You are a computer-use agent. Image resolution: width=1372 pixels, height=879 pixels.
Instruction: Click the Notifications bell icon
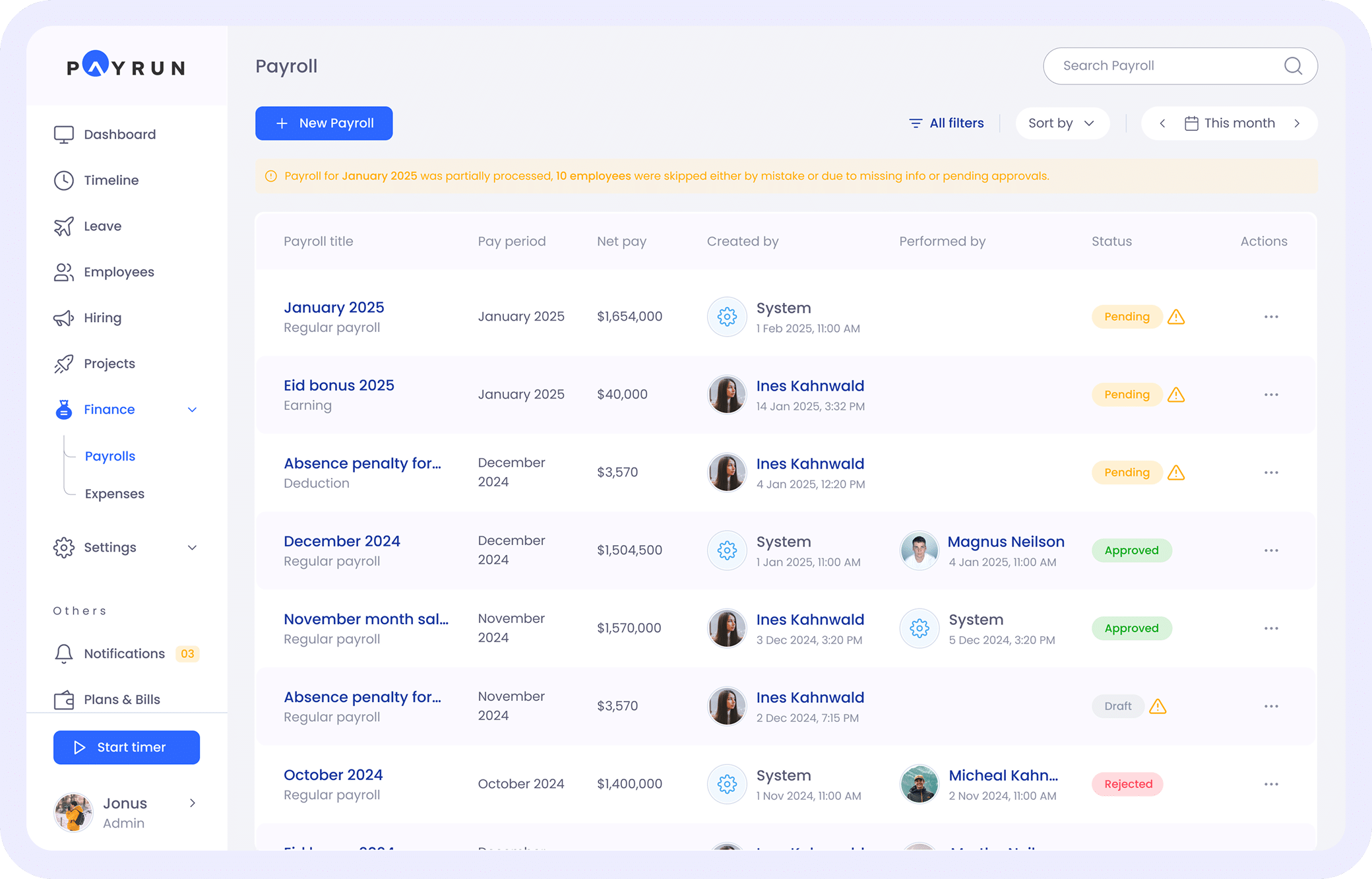pyautogui.click(x=64, y=653)
